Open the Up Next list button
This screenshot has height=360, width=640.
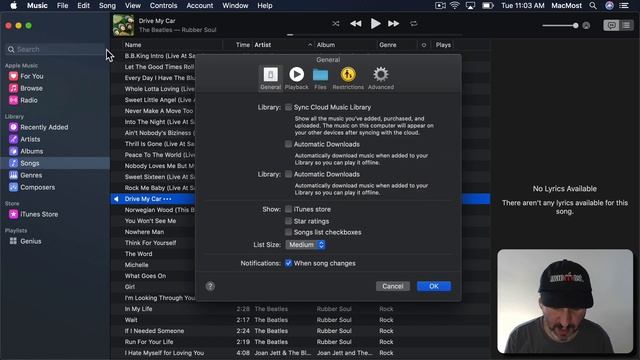[626, 25]
